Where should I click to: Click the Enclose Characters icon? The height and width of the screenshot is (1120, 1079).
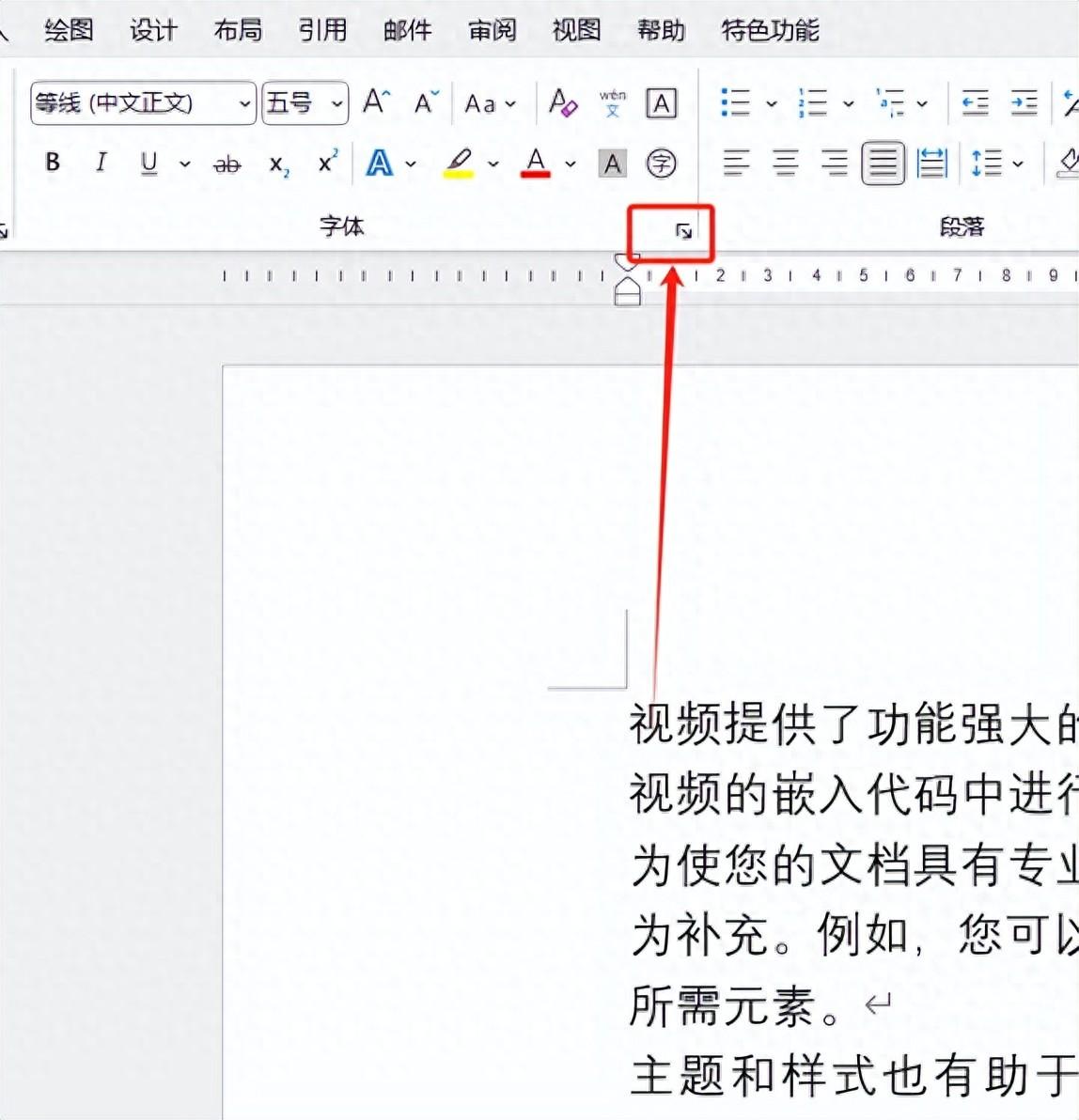pyautogui.click(x=662, y=164)
